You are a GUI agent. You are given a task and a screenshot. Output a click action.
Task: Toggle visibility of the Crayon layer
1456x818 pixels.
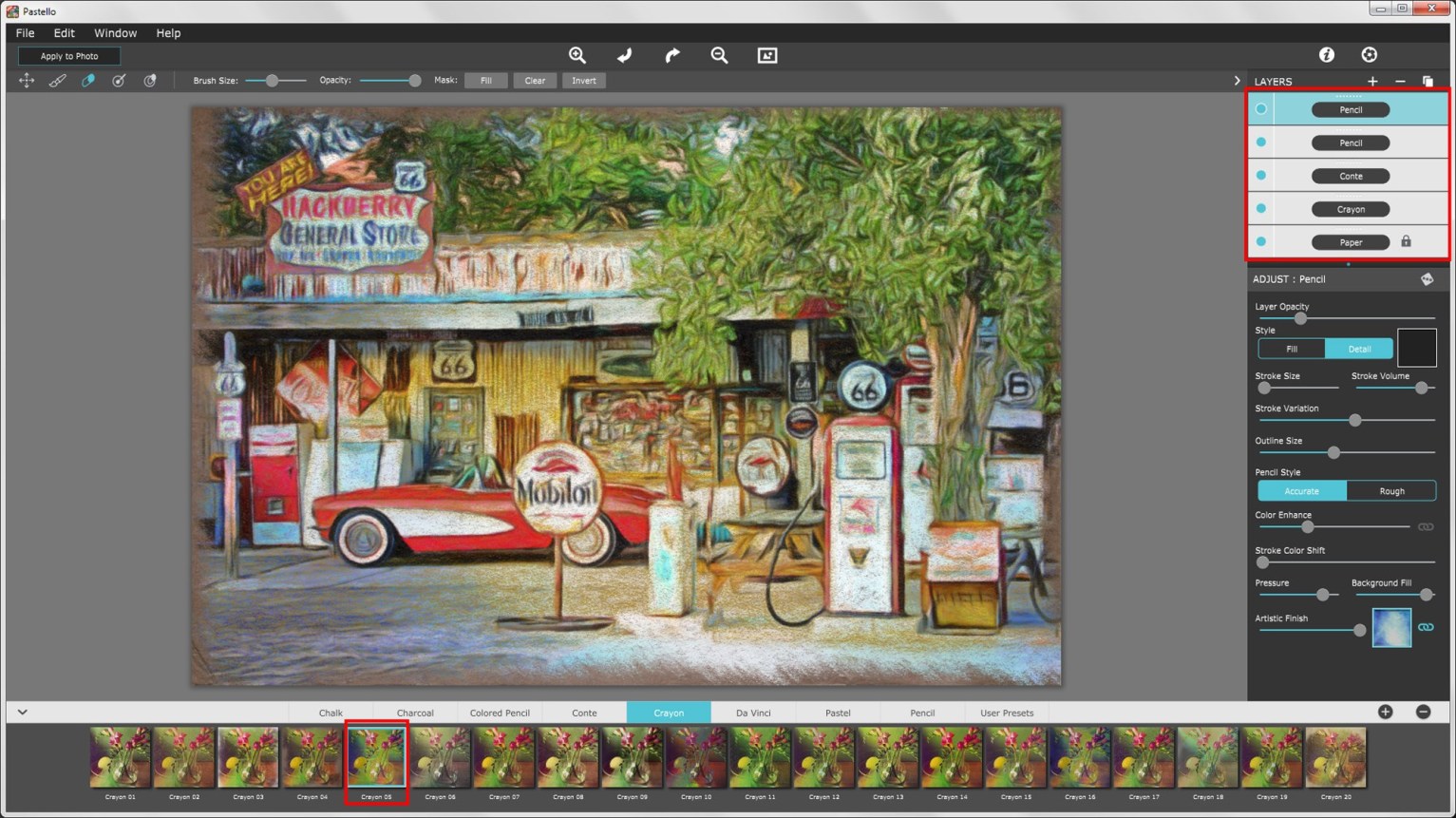[1261, 208]
